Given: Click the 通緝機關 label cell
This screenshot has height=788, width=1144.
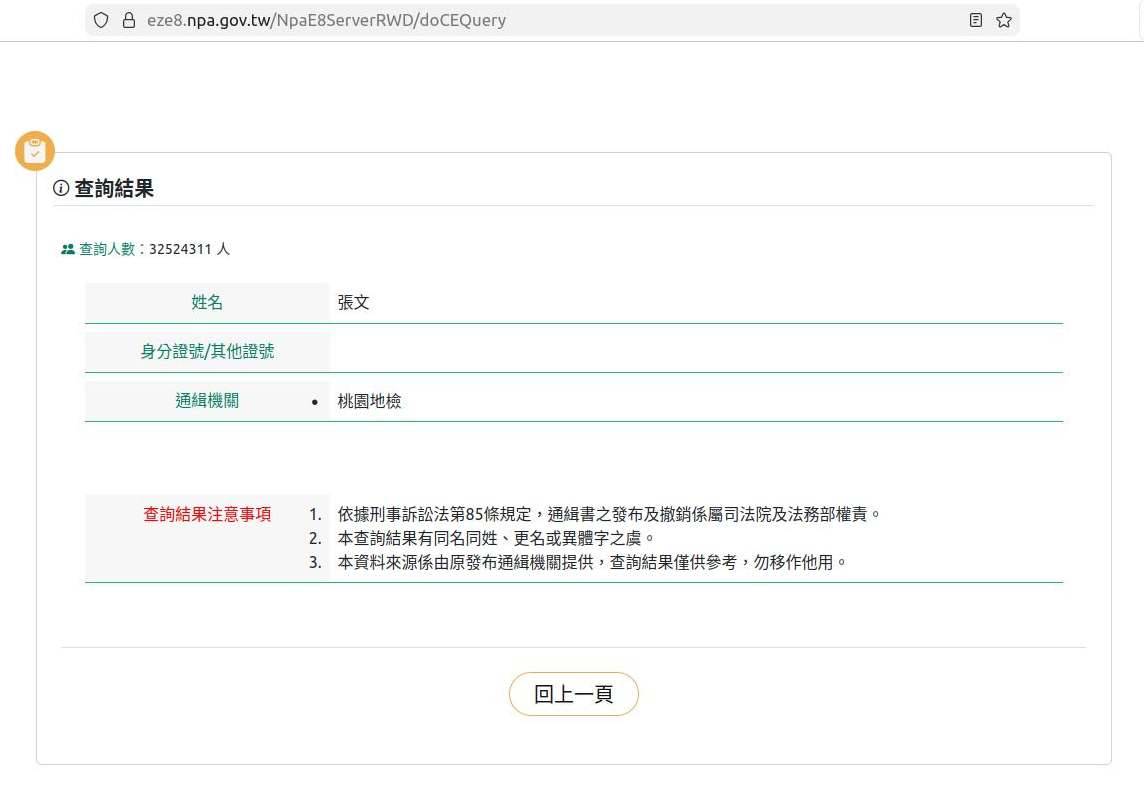Looking at the screenshot, I should pyautogui.click(x=207, y=401).
